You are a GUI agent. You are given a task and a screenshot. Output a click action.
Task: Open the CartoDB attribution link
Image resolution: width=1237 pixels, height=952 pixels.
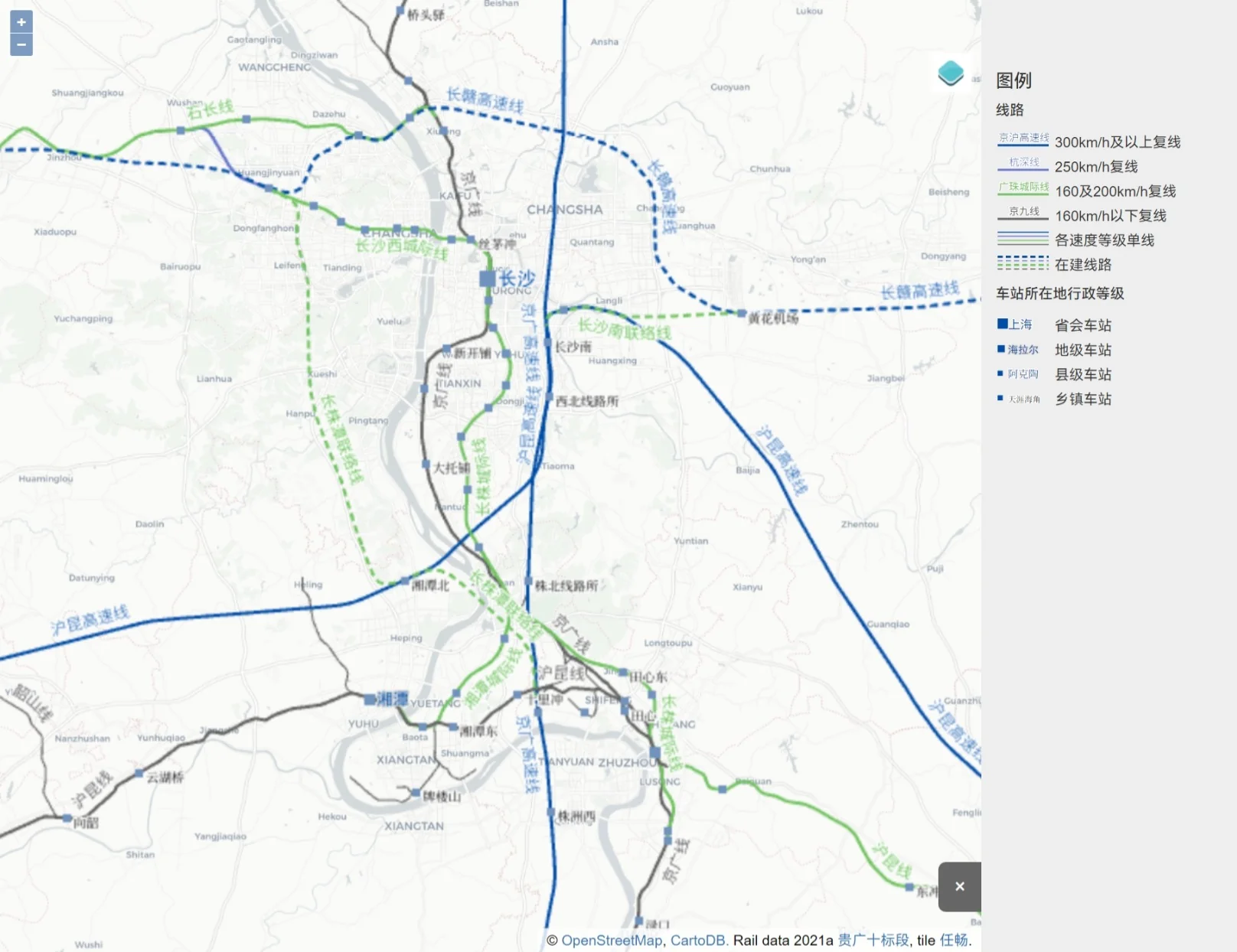click(x=698, y=940)
